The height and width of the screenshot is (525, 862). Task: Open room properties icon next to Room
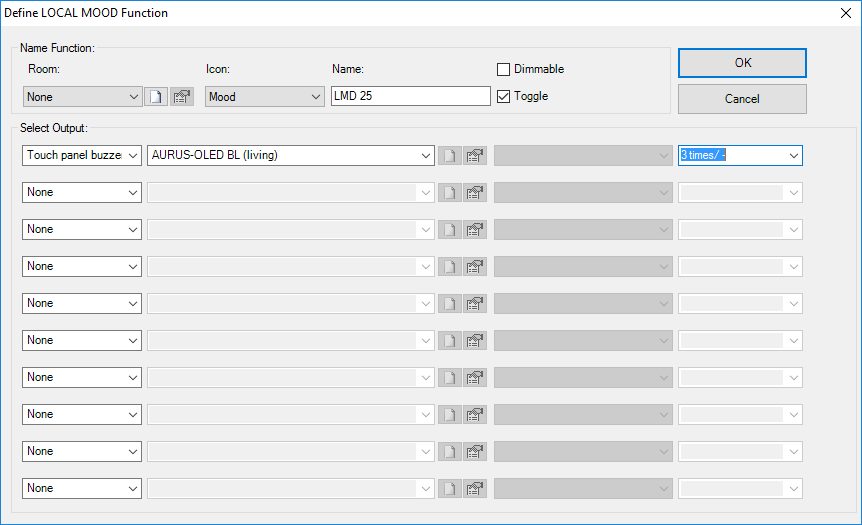click(x=181, y=97)
